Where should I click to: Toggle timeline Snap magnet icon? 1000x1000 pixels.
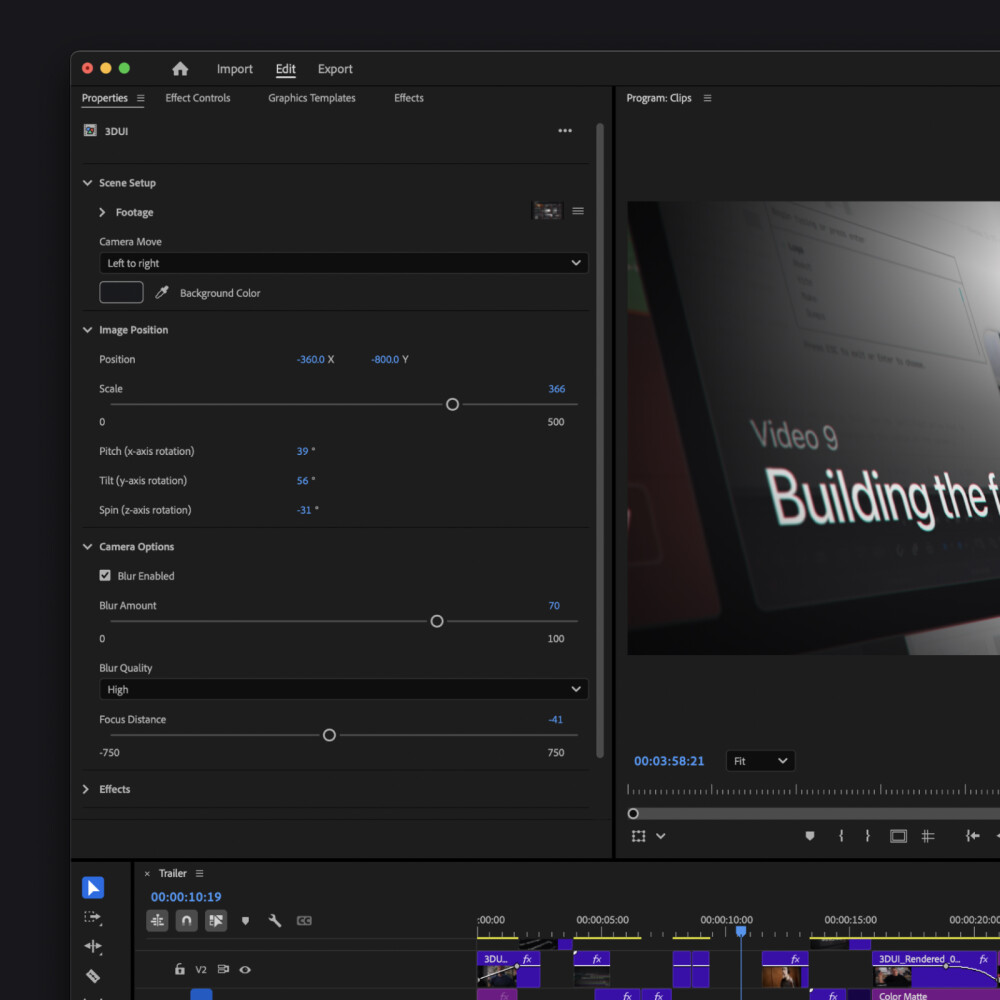tap(186, 920)
